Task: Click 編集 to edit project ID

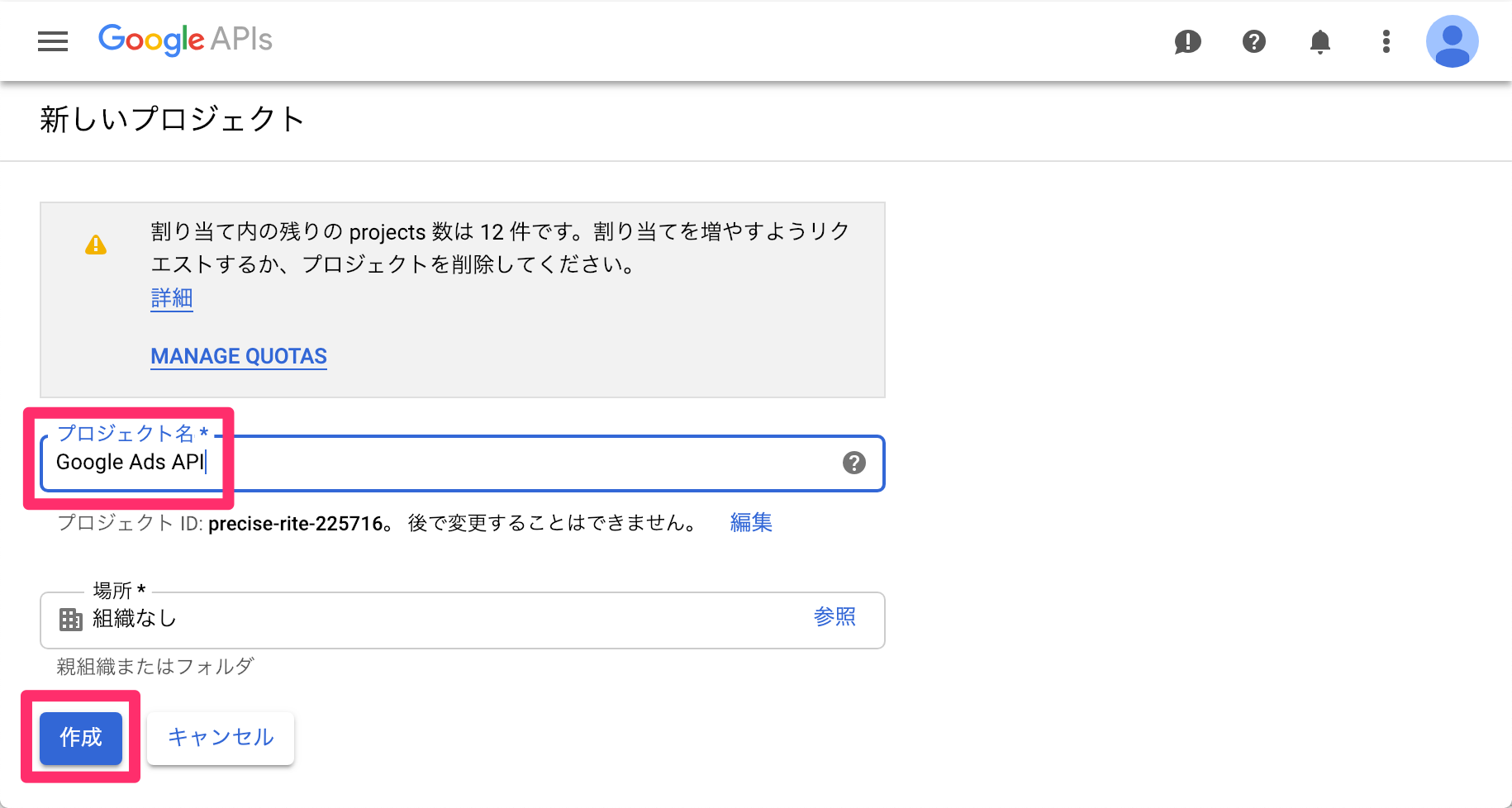Action: click(x=751, y=522)
